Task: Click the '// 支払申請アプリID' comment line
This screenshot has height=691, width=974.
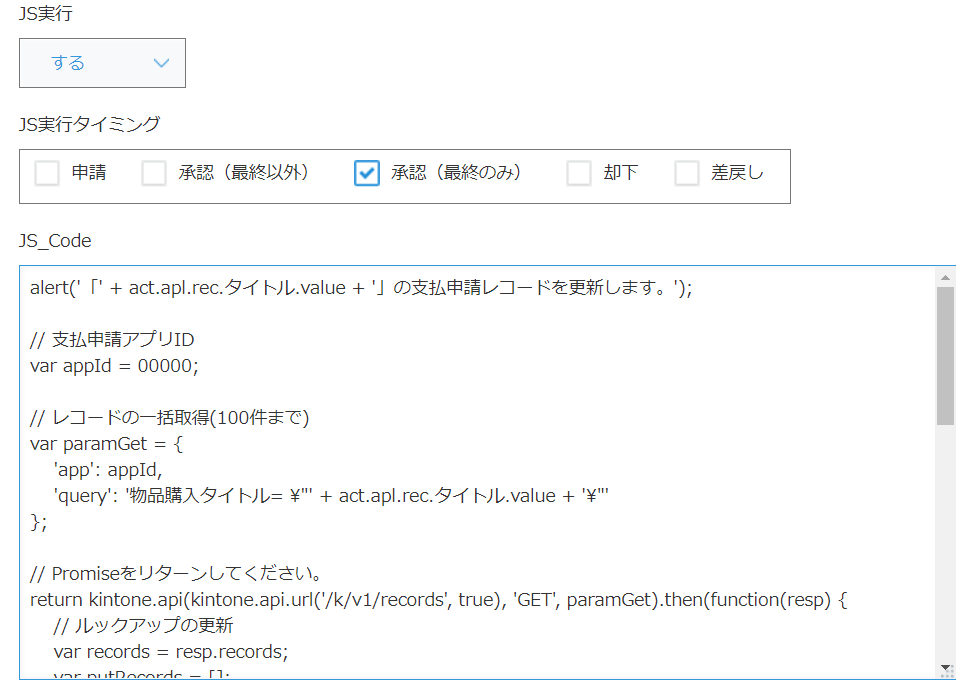Action: point(112,339)
